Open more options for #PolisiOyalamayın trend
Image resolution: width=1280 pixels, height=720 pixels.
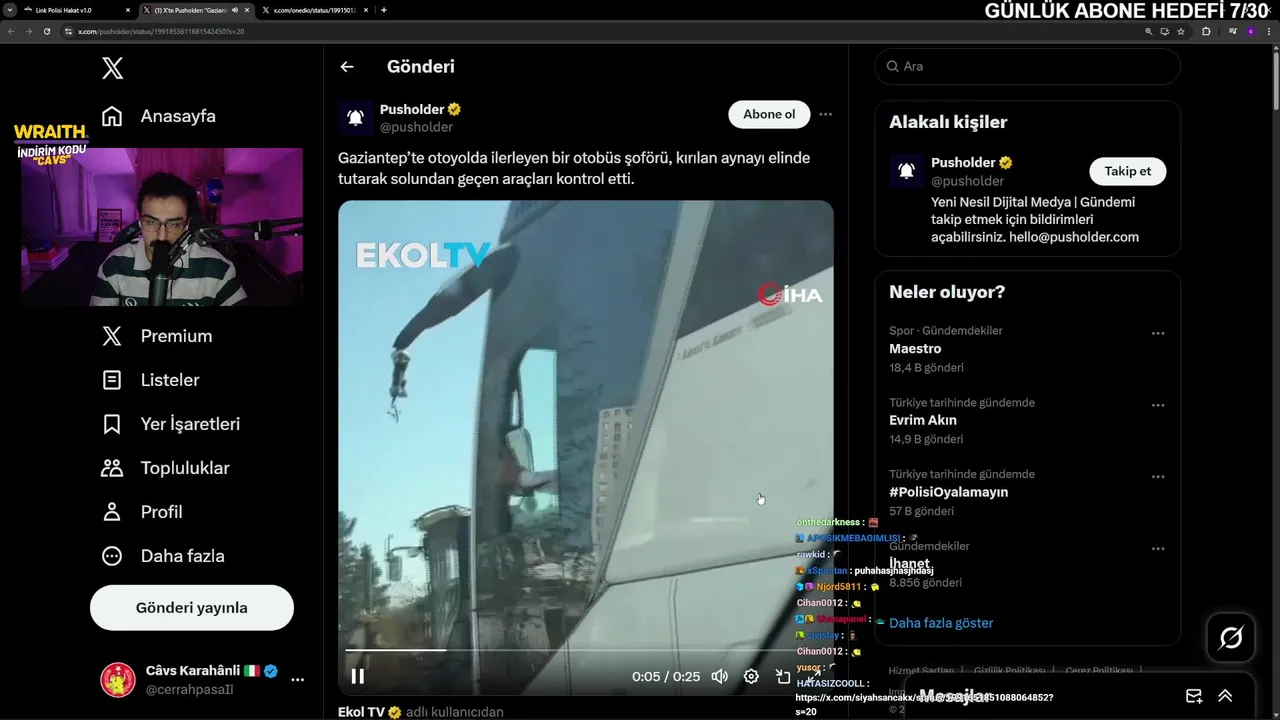[x=1158, y=477]
